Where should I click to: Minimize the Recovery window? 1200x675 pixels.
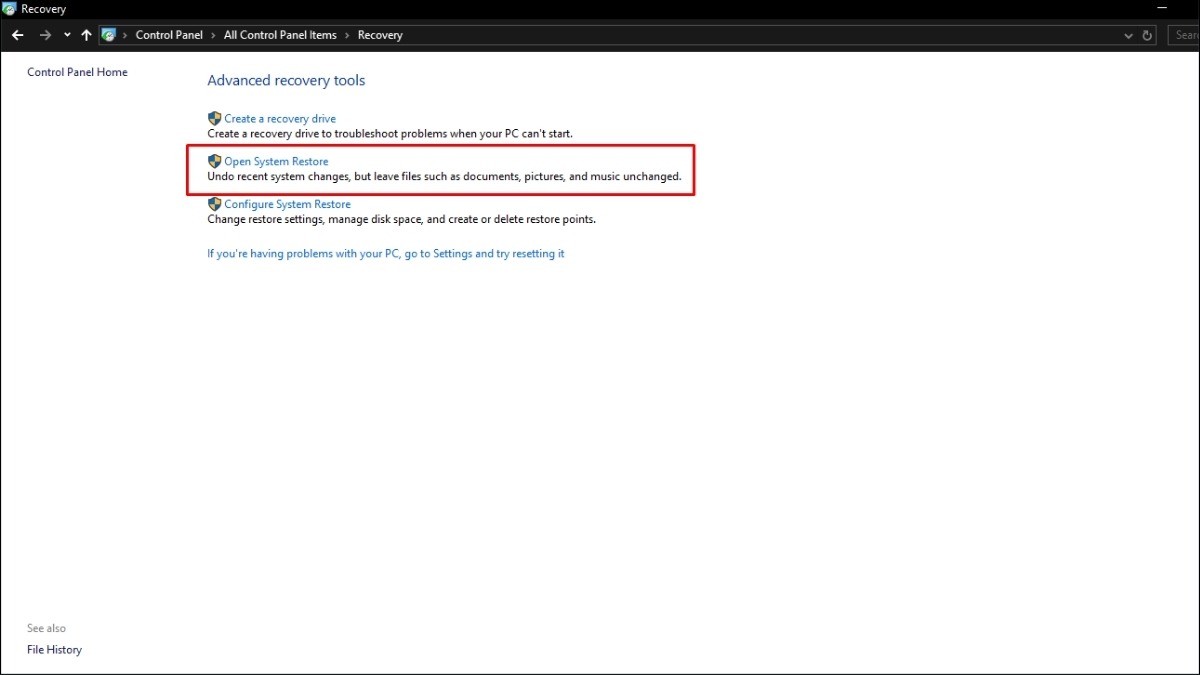[x=1162, y=9]
